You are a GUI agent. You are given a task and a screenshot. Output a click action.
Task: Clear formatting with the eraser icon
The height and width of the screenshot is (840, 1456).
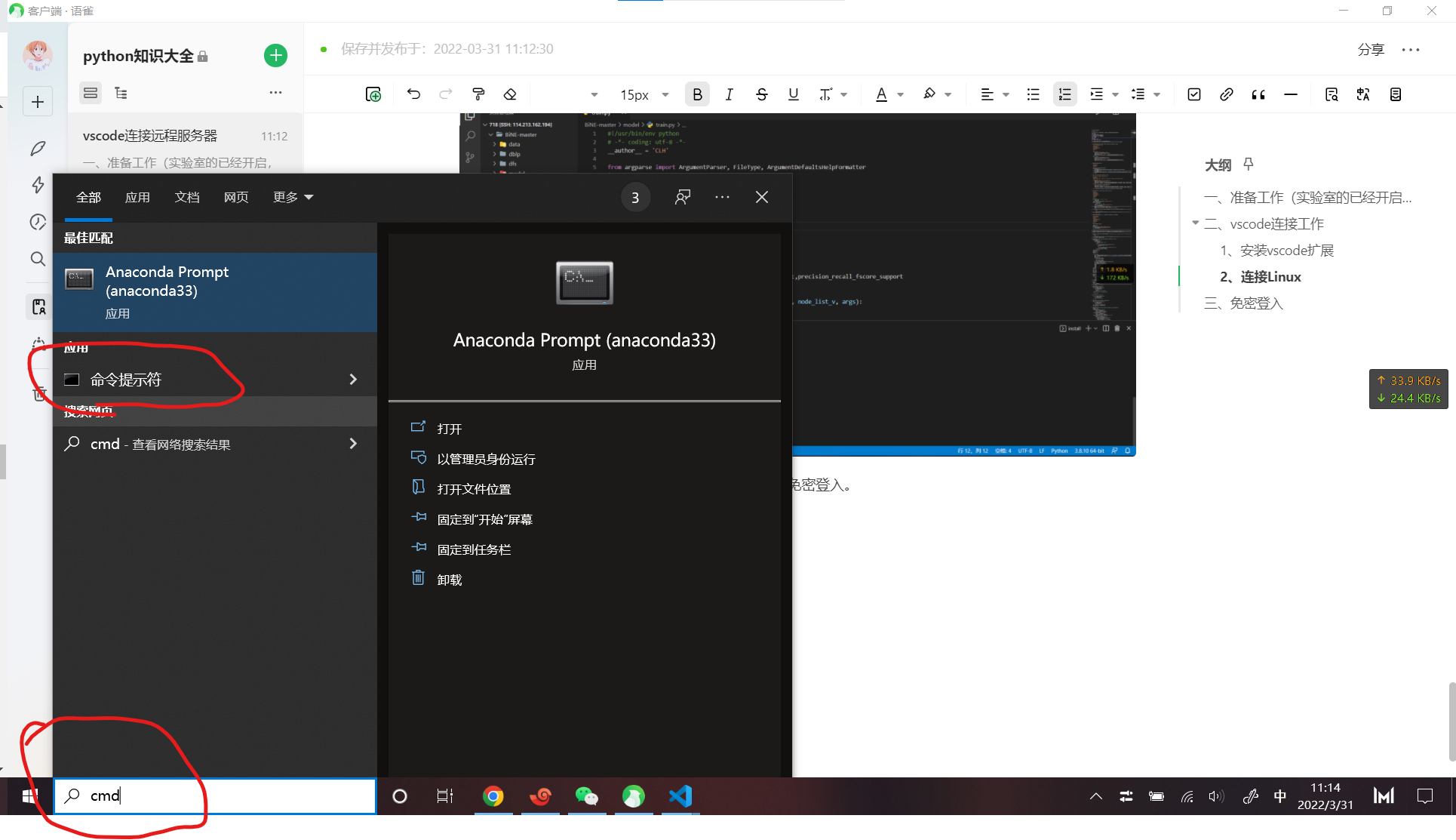point(510,94)
